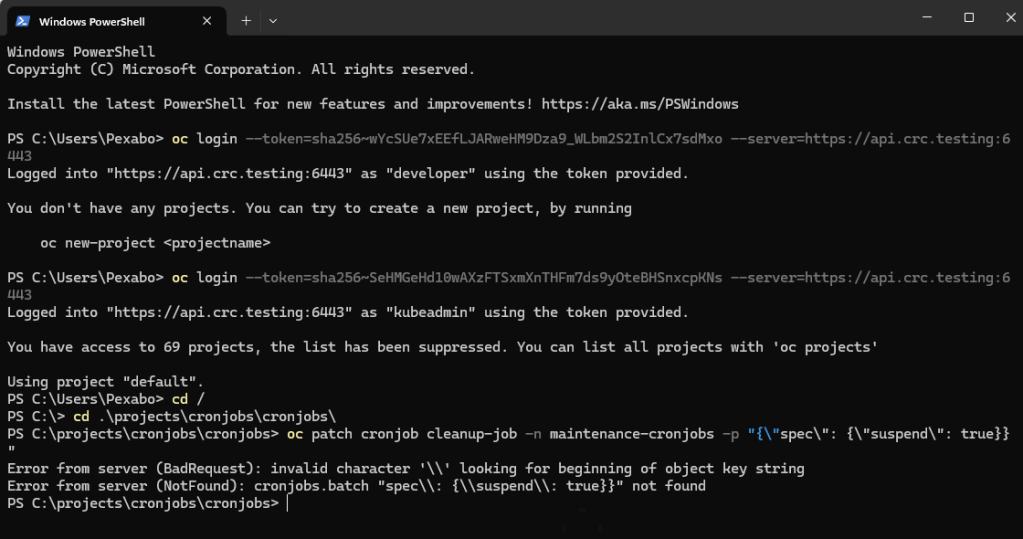Click the 'Logged into ... as "developer"' line
Image resolution: width=1023 pixels, height=539 pixels.
point(348,174)
